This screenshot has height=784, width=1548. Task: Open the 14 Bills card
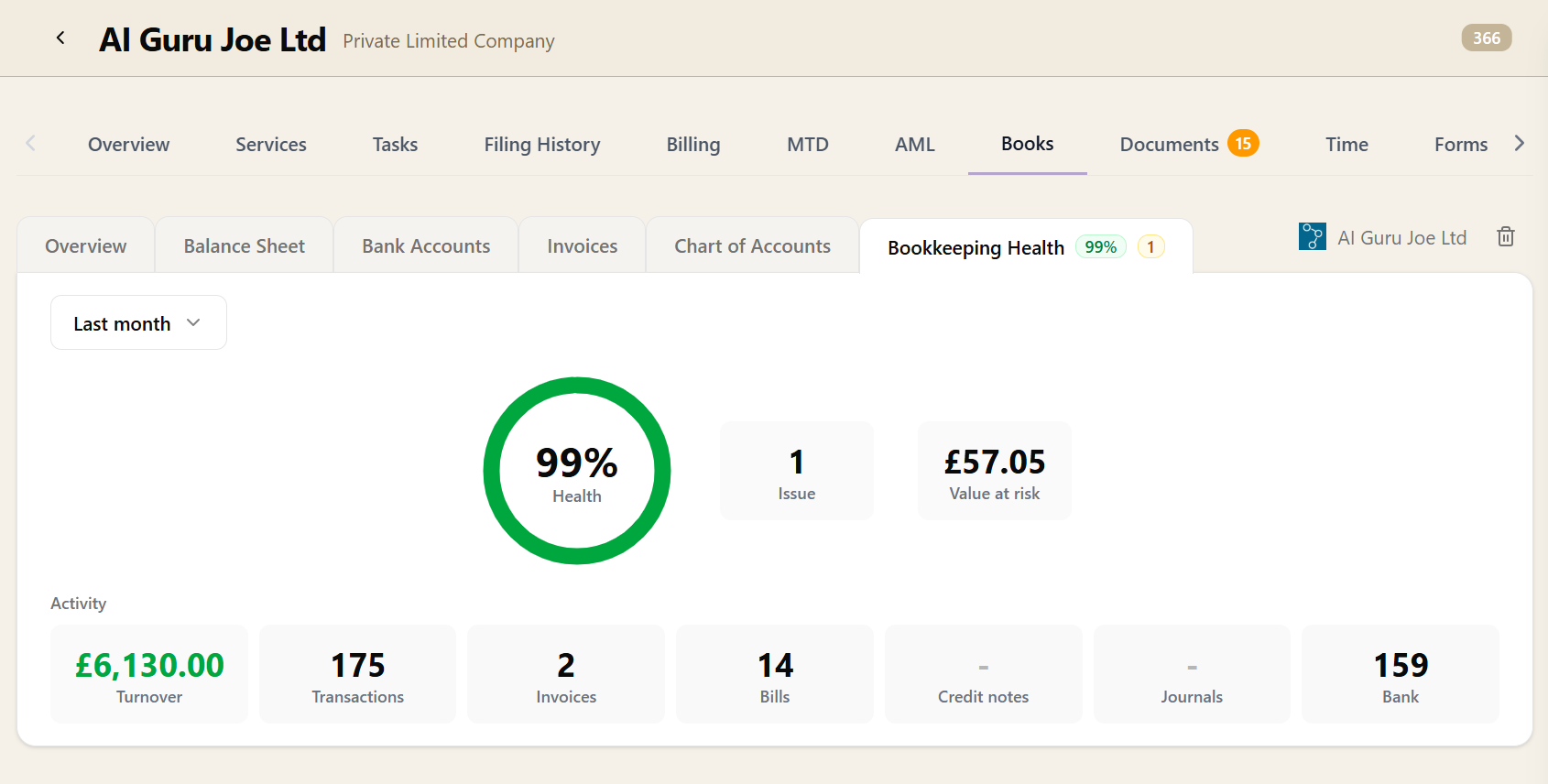point(775,674)
